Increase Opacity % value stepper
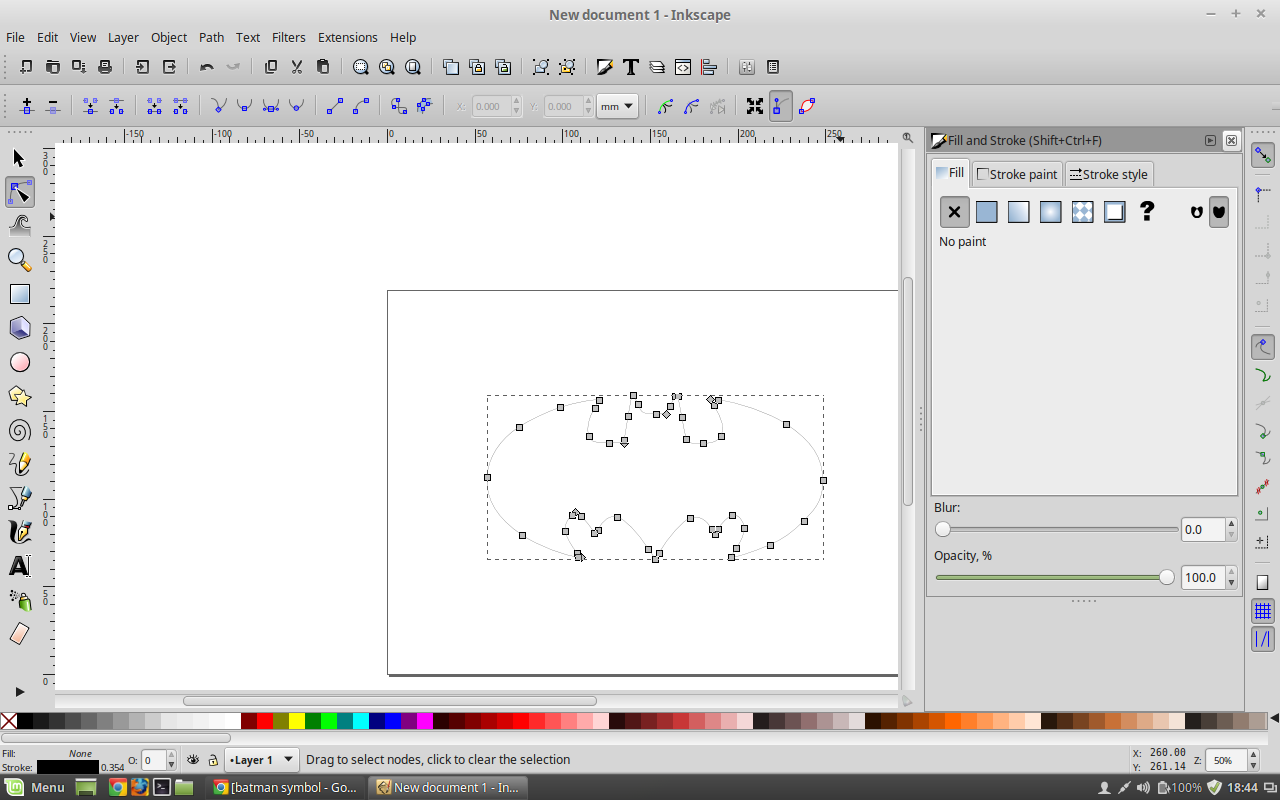The image size is (1280, 800). tap(1231, 572)
